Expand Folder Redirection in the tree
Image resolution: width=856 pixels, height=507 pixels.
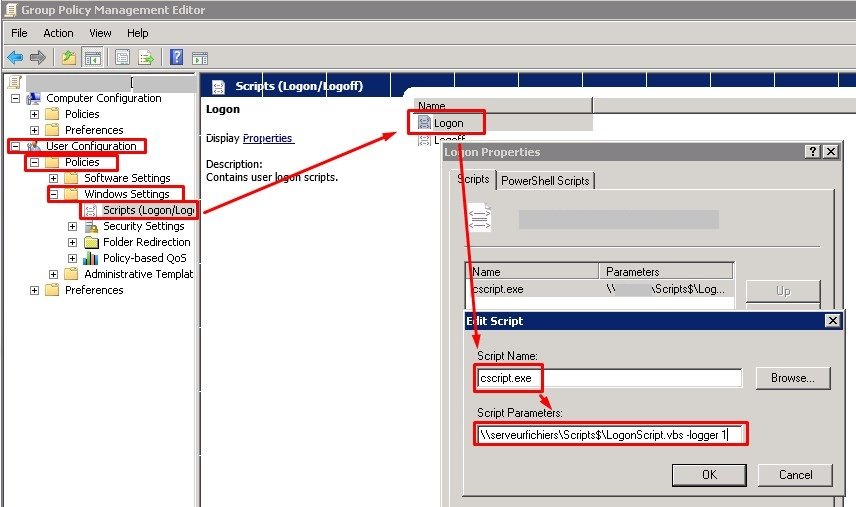pyautogui.click(x=72, y=242)
